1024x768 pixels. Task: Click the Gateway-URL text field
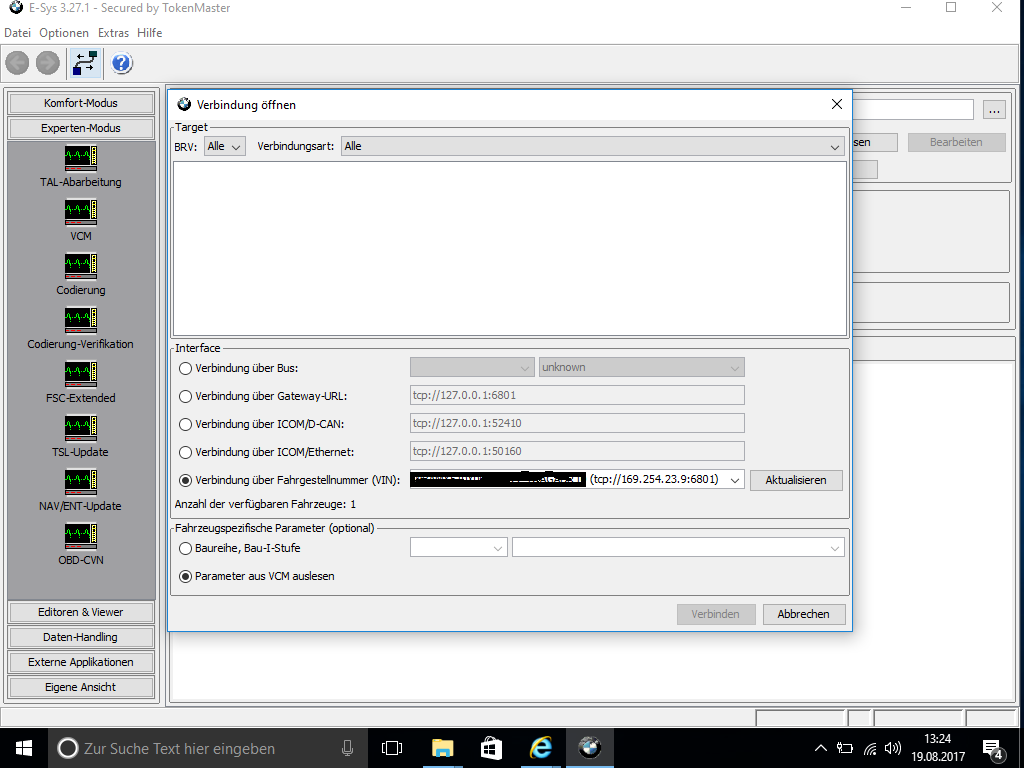577,396
